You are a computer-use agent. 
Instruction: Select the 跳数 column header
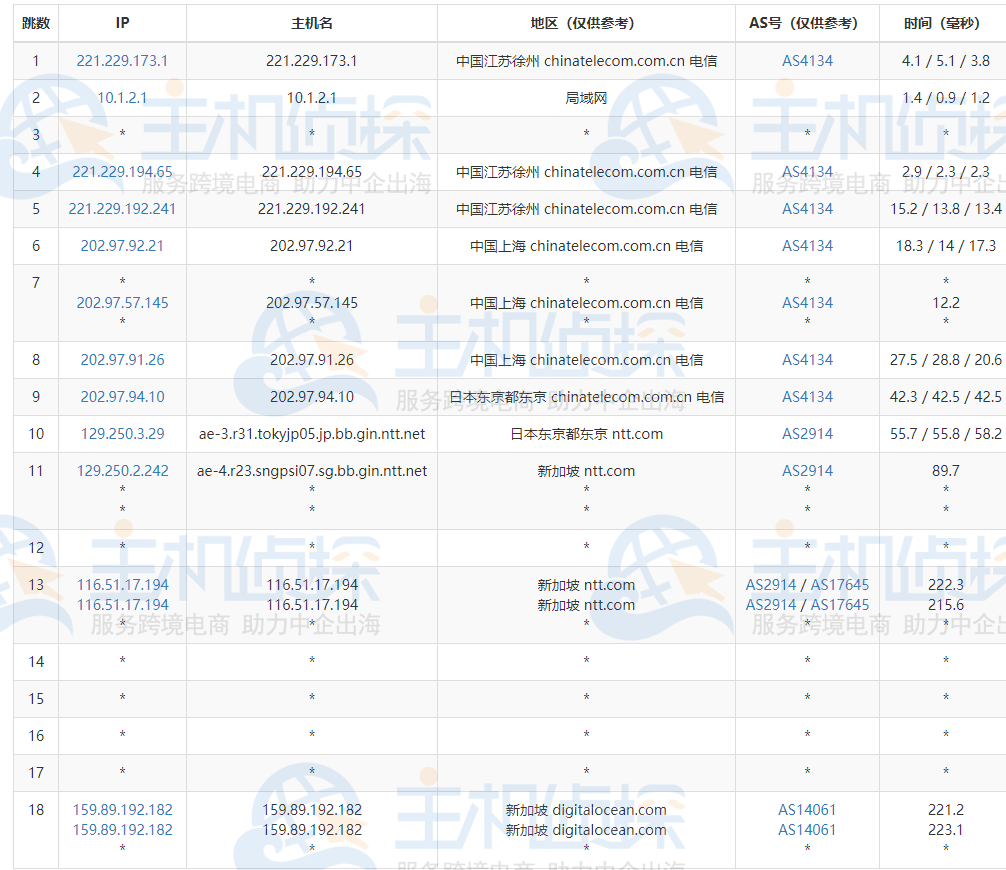click(x=36, y=24)
